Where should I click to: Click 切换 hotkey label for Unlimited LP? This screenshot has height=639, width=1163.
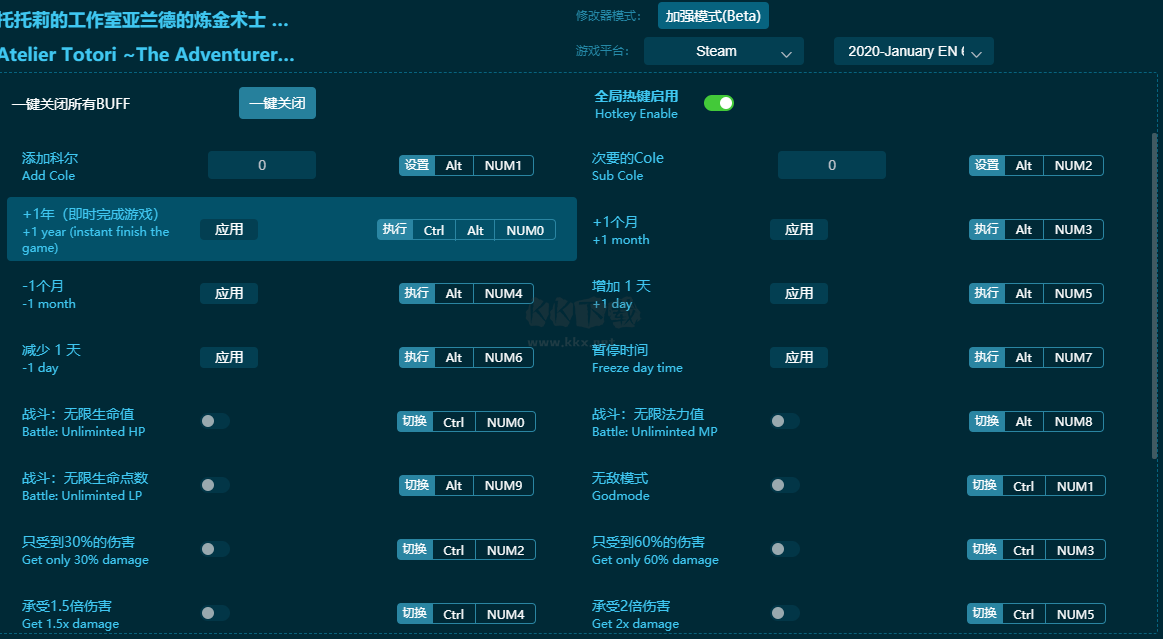[417, 486]
